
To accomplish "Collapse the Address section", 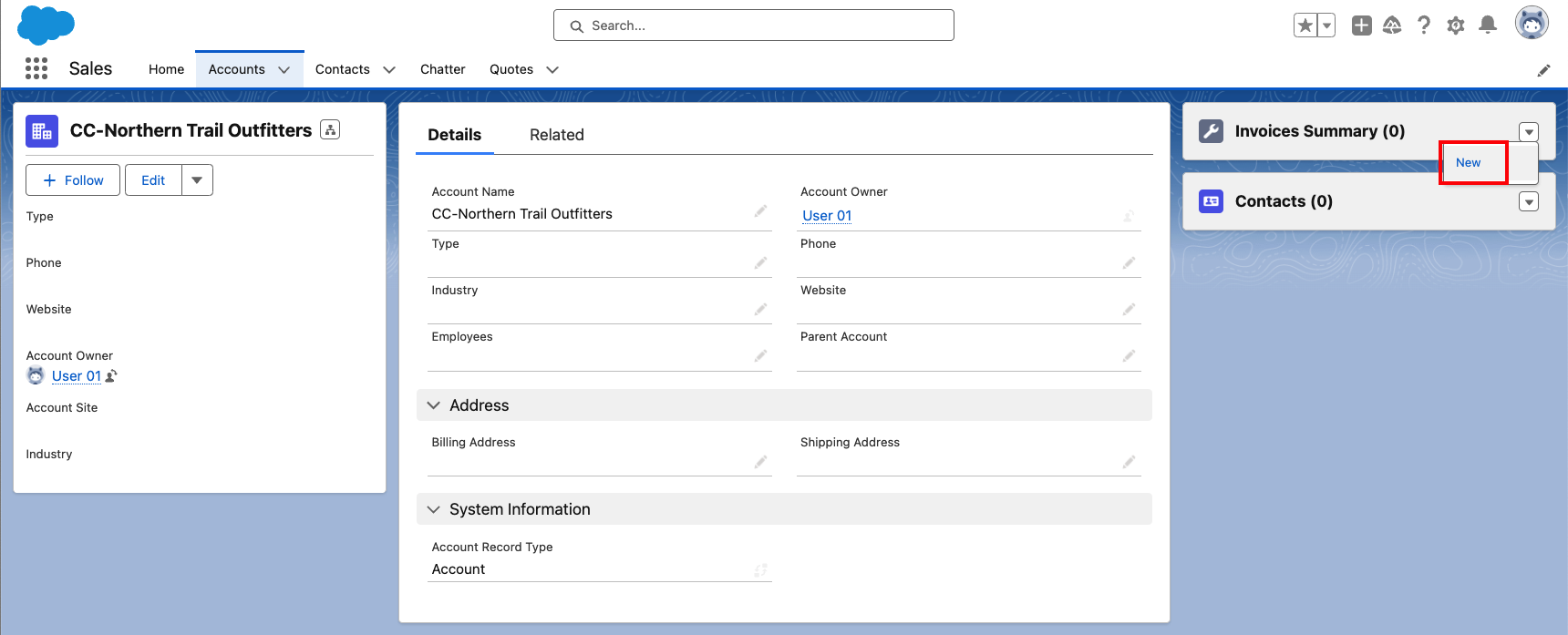I will coord(434,405).
